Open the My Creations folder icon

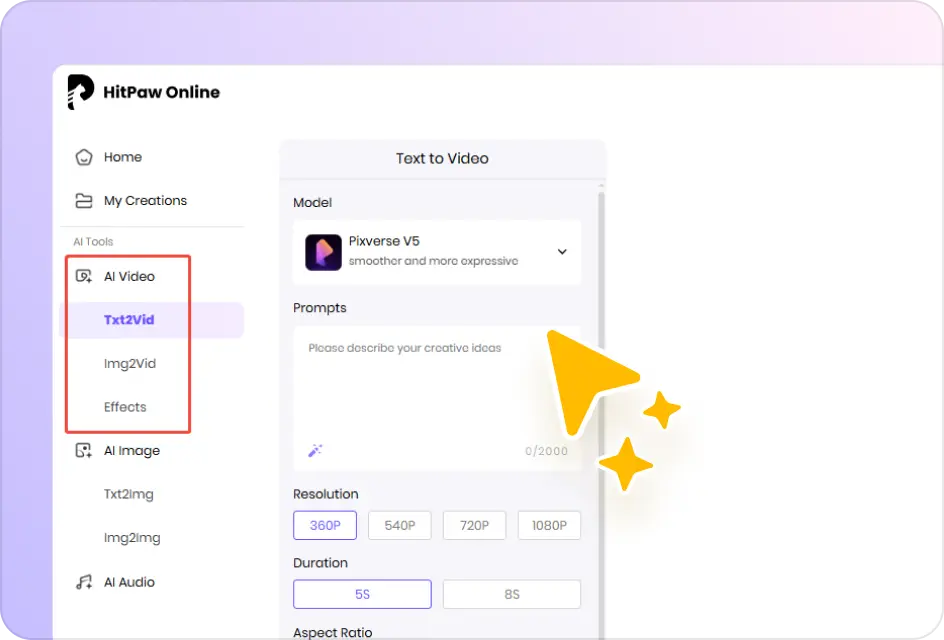84,200
